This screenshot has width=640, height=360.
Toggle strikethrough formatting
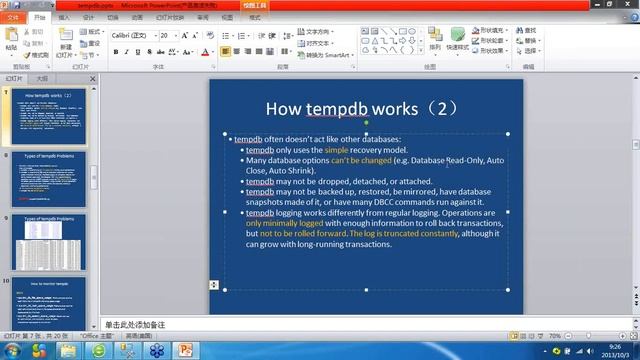pos(160,52)
